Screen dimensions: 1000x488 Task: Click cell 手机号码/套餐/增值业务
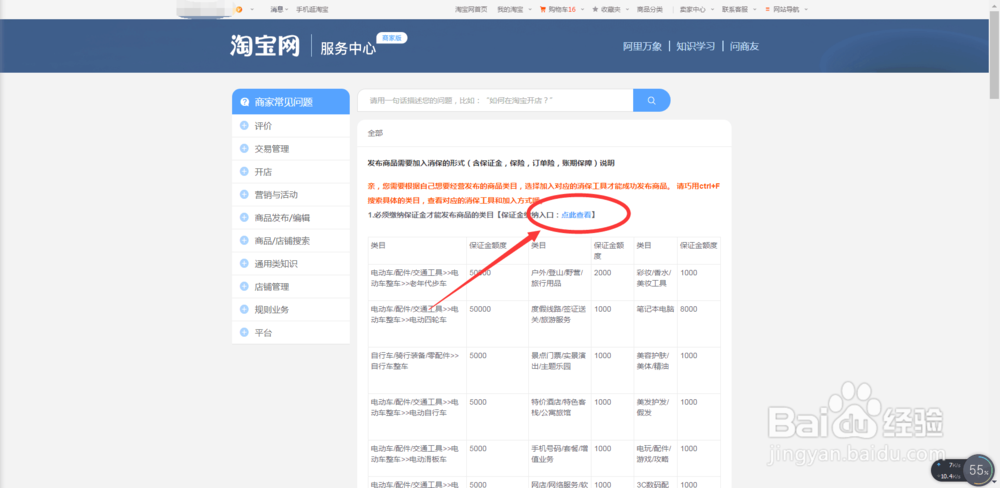pyautogui.click(x=559, y=459)
